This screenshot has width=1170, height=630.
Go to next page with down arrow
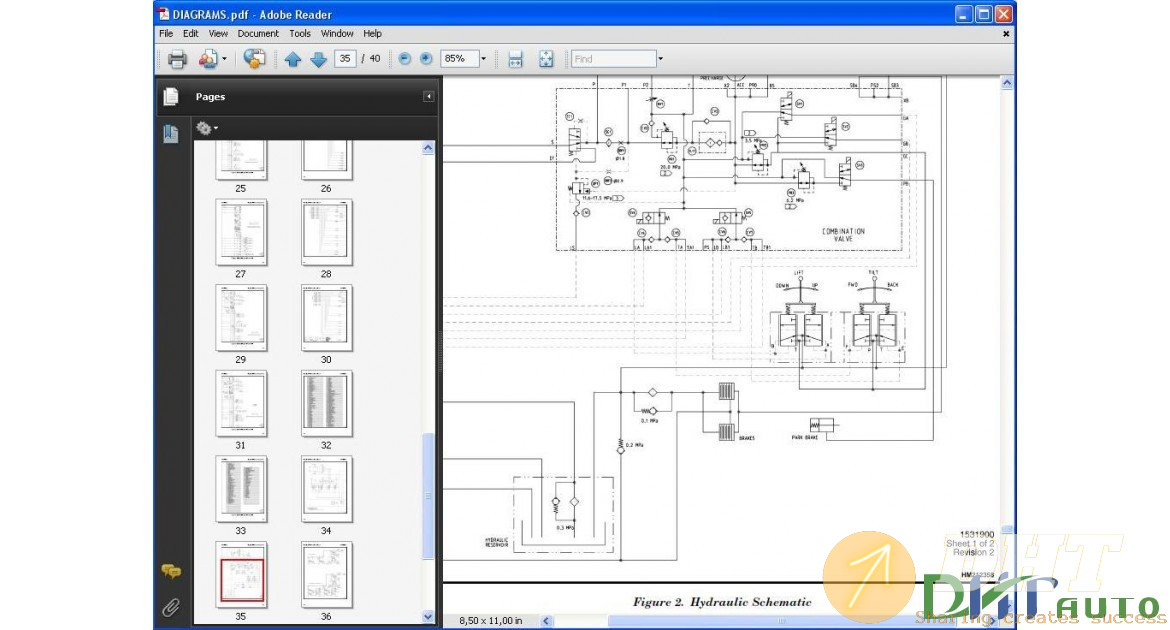pos(319,60)
